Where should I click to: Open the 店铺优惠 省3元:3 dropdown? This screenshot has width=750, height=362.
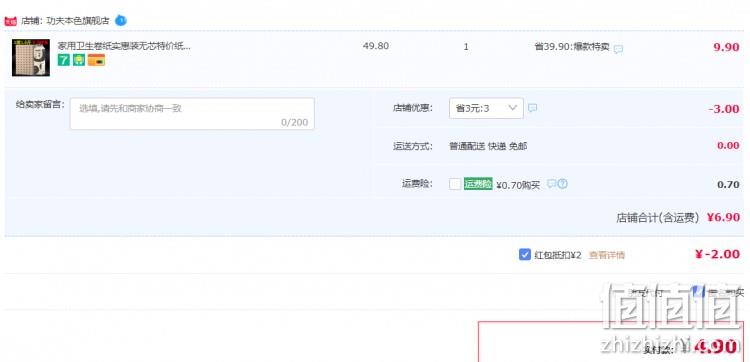coord(486,108)
